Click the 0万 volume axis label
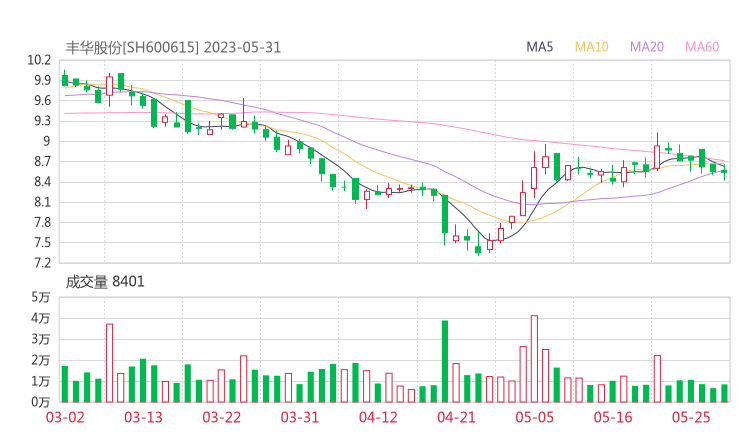Image resolution: width=740 pixels, height=440 pixels. click(x=41, y=402)
